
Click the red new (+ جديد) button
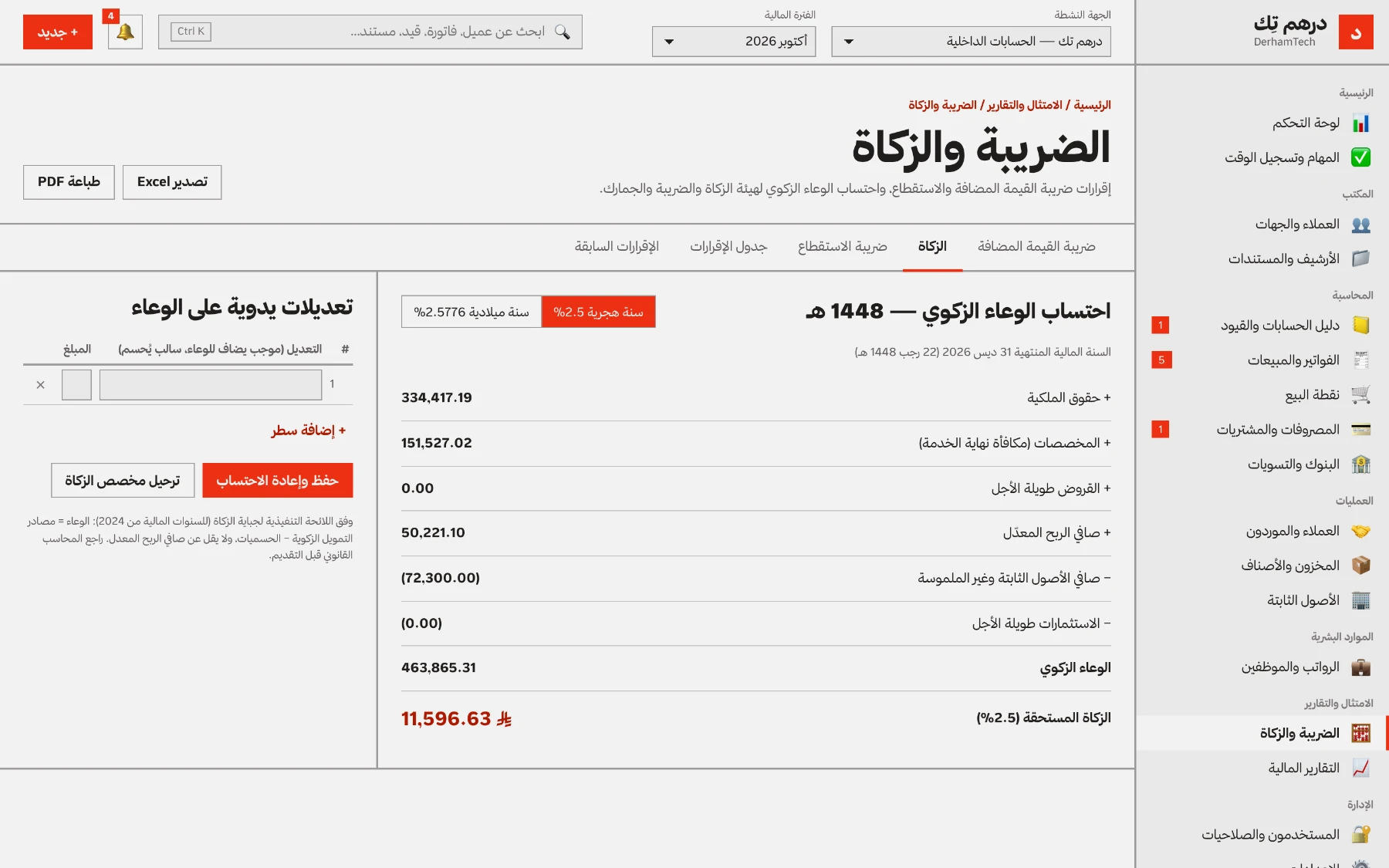click(x=58, y=32)
